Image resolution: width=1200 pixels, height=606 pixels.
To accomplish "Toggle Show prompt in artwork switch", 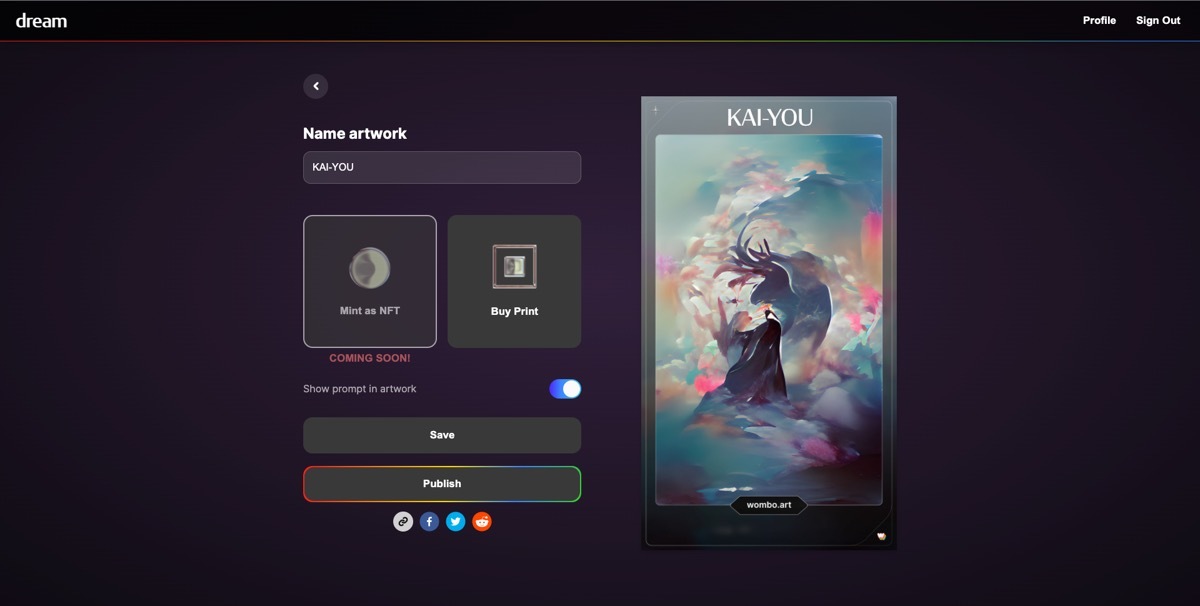I will [565, 389].
